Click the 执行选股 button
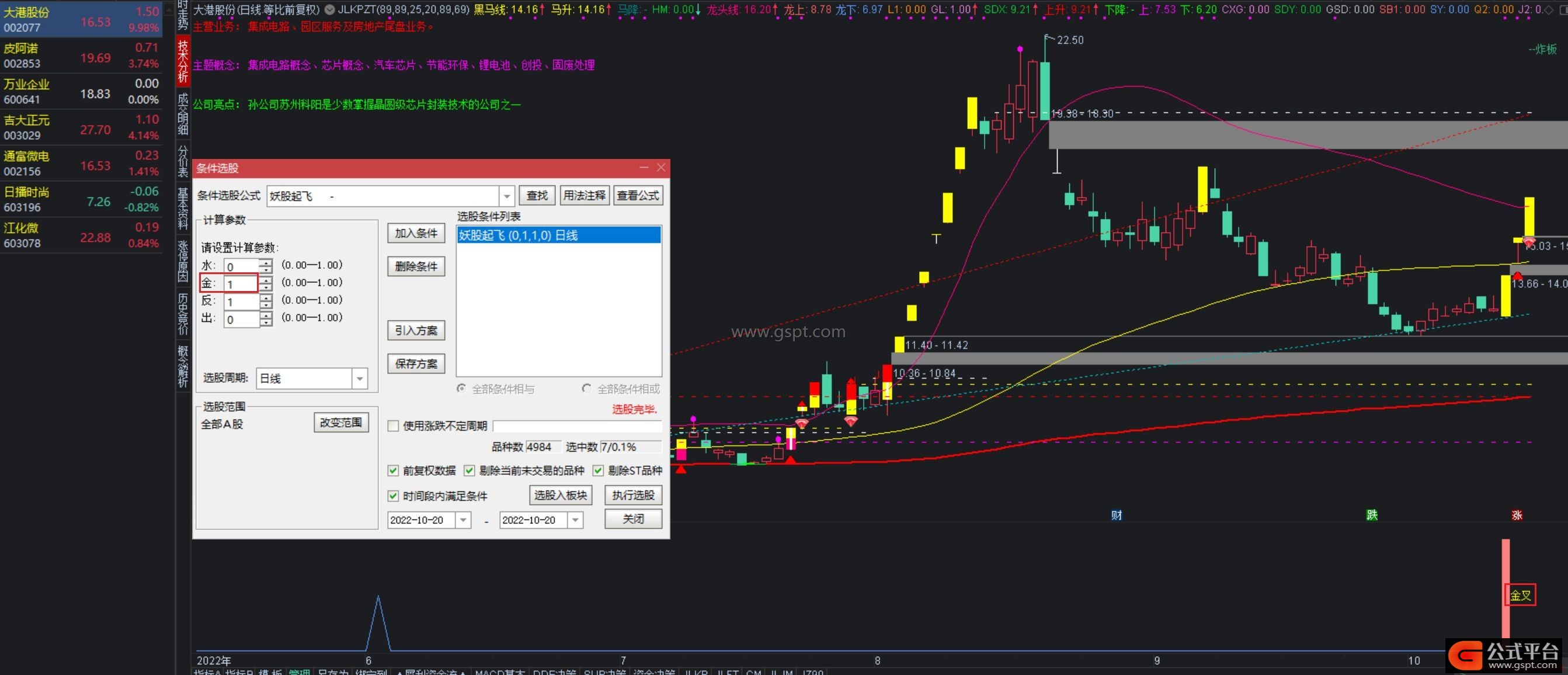1568x675 pixels. 633,495
